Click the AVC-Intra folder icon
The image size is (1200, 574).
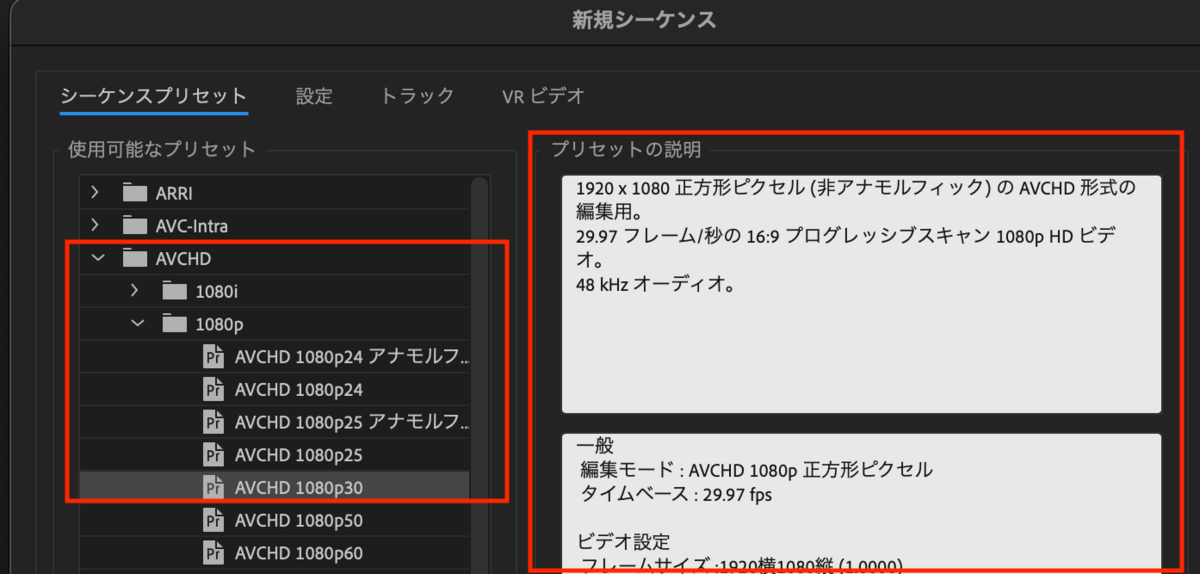134,225
